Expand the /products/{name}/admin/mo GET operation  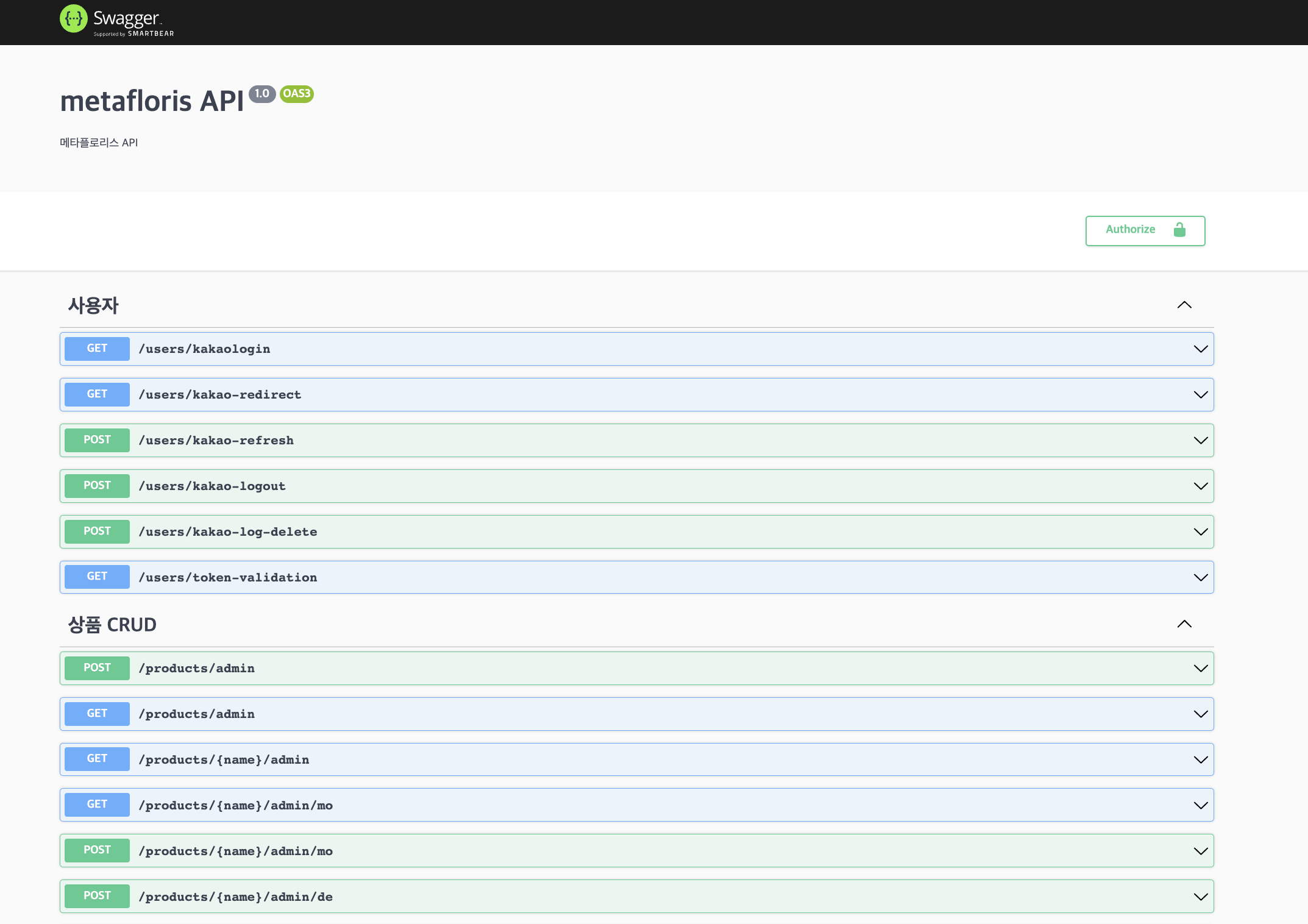click(1200, 805)
